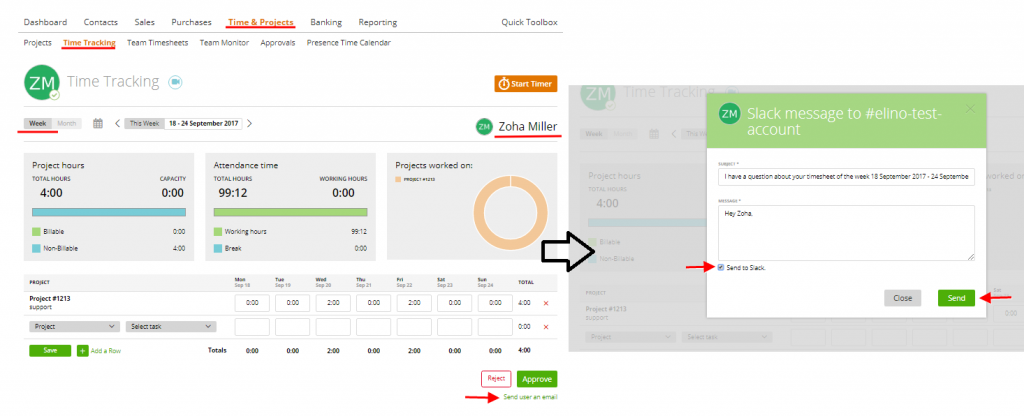Switch to Week view
This screenshot has width=1024, height=416.
coord(38,123)
